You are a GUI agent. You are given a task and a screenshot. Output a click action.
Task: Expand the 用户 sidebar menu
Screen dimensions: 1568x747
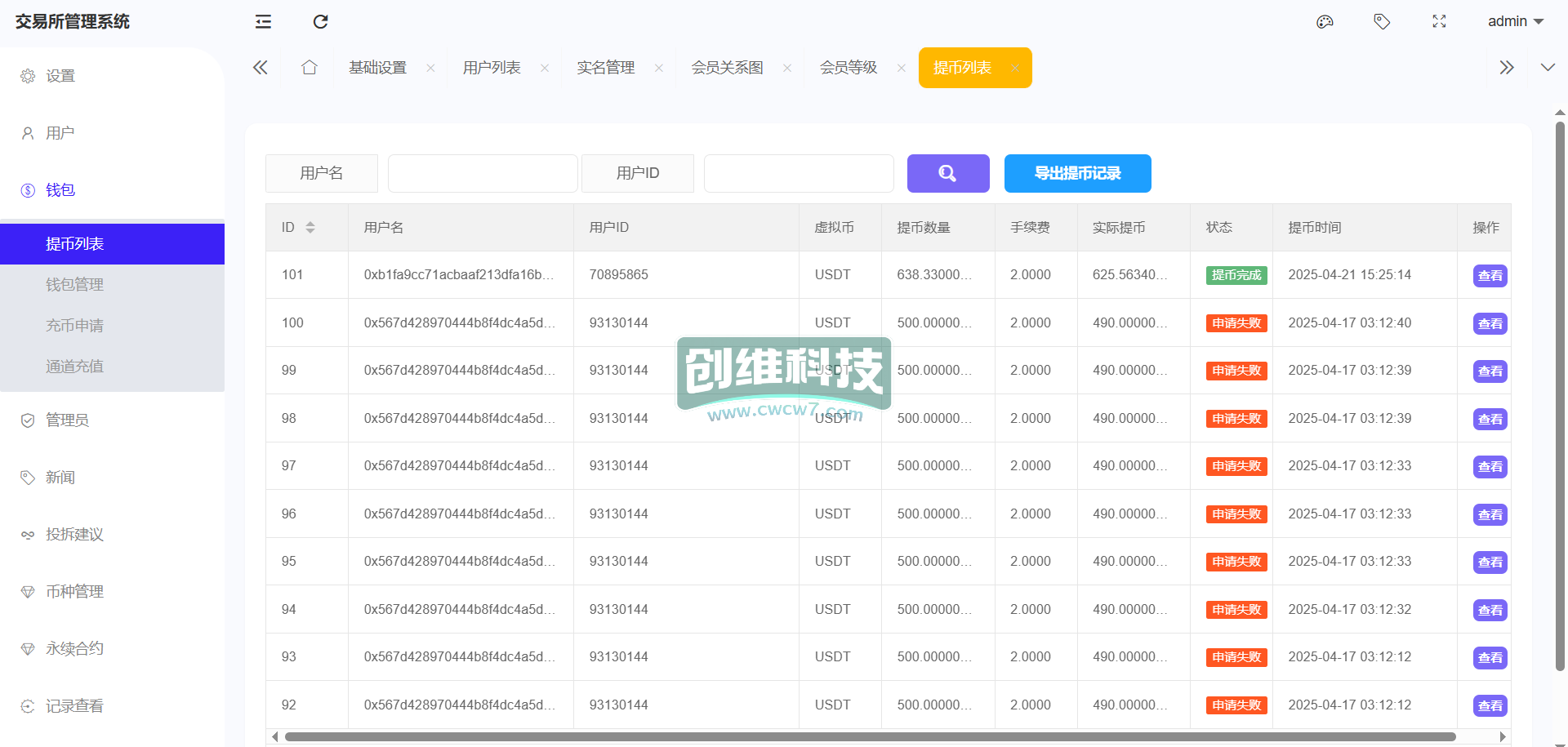[x=60, y=133]
